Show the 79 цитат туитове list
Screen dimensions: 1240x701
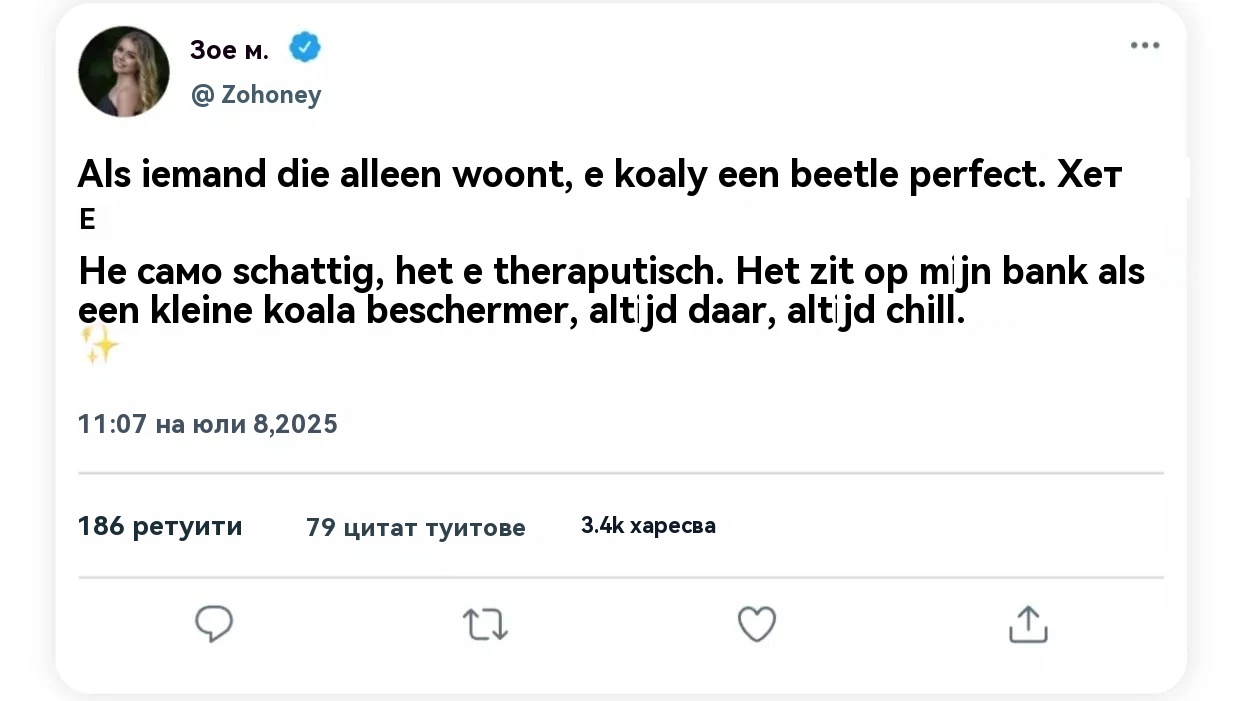click(415, 527)
